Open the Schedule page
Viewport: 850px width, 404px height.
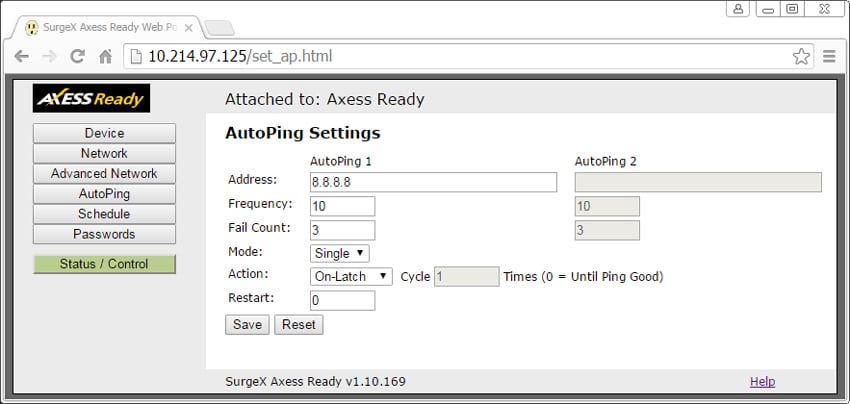coord(104,214)
